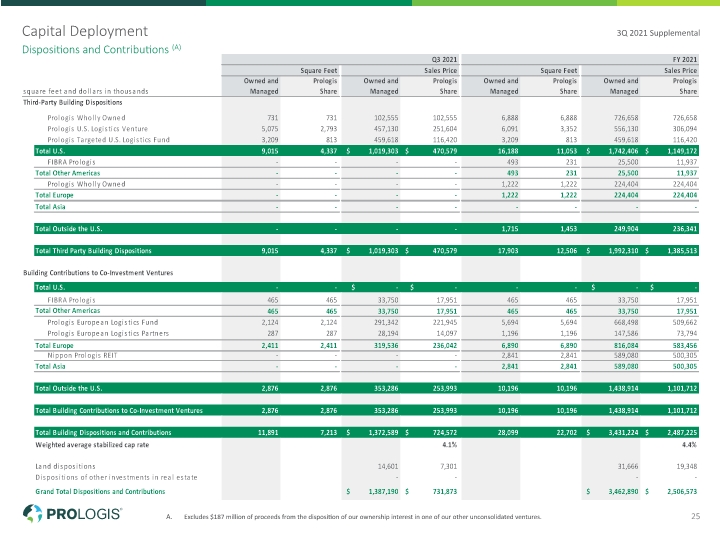Image resolution: width=720 pixels, height=540 pixels.
Task: Click 'Weighted average stabilized cap rate' label
Action: [92, 445]
